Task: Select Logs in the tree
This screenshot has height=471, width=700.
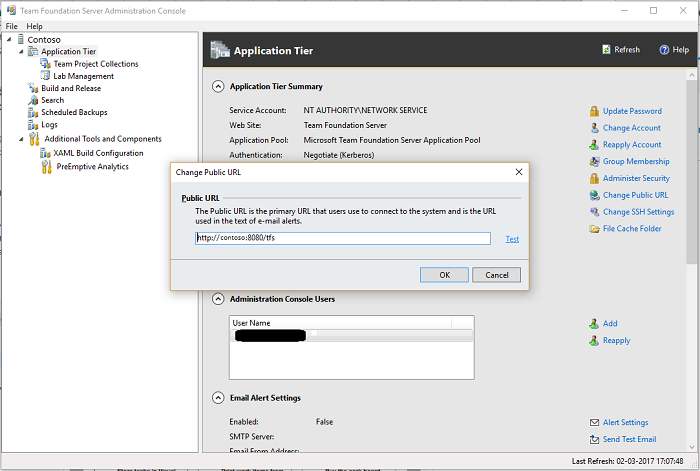Action: pyautogui.click(x=49, y=125)
